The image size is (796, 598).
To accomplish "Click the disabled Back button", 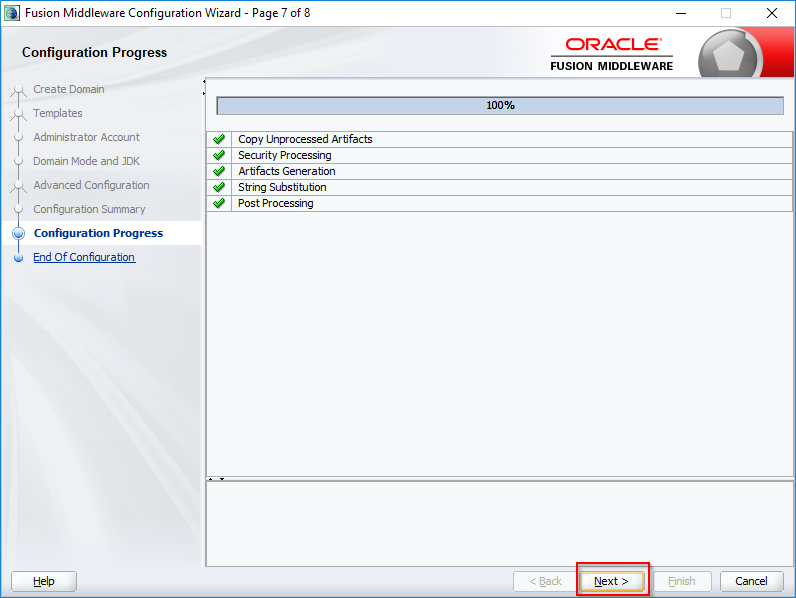I will (x=545, y=581).
